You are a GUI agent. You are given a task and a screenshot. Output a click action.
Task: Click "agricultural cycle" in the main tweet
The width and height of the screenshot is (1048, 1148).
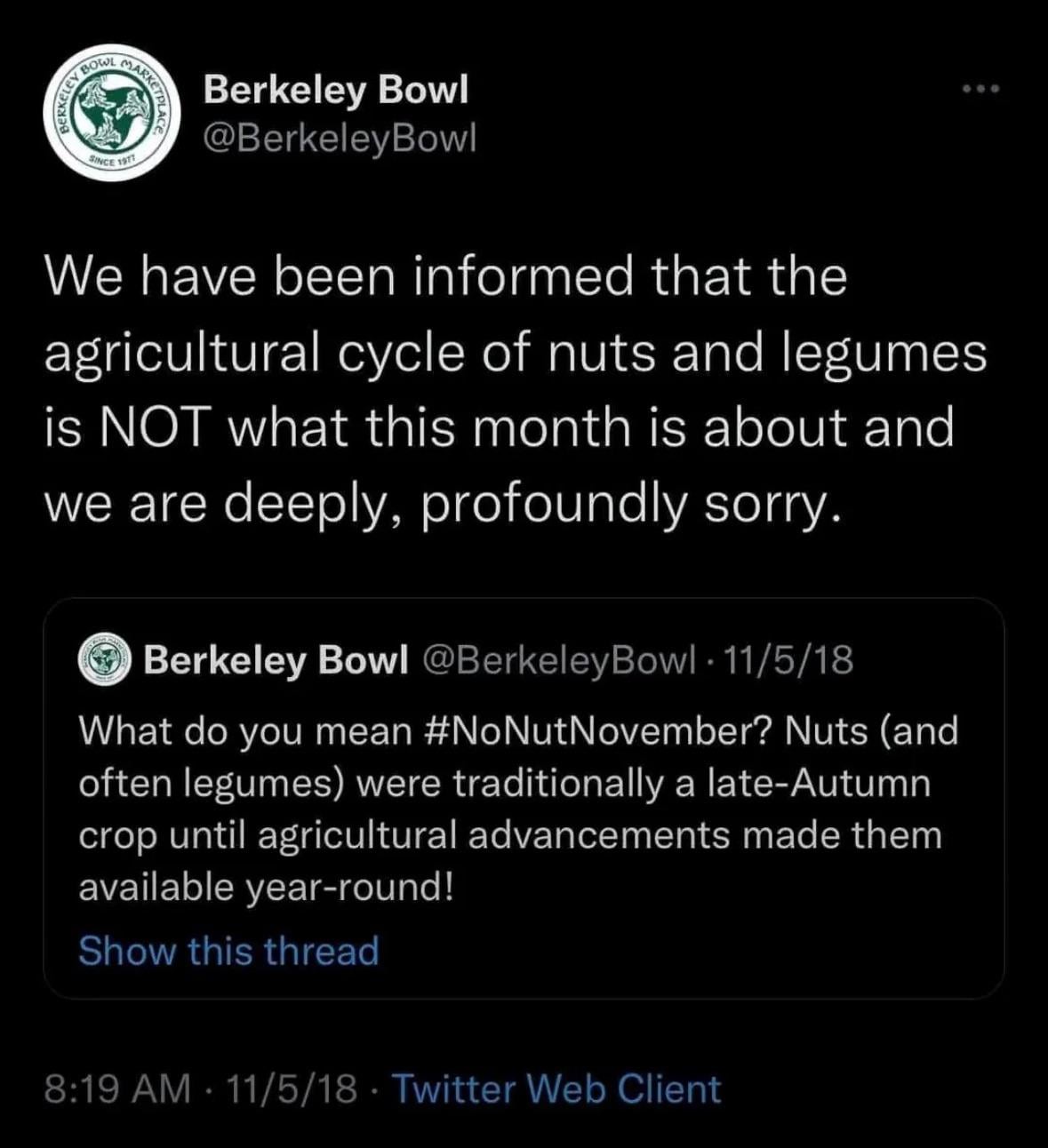pyautogui.click(x=253, y=352)
